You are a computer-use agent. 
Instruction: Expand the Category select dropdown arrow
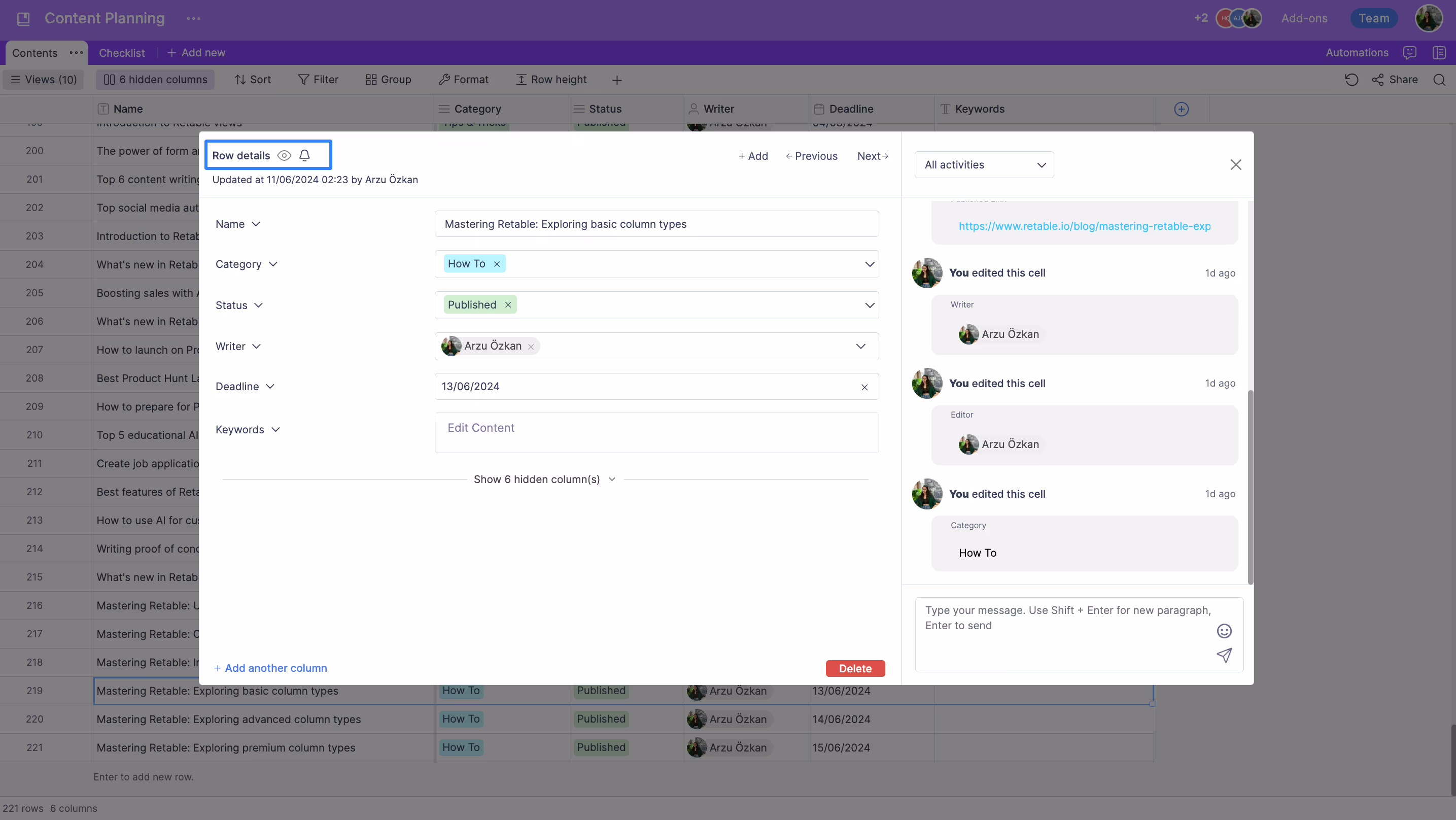point(870,264)
